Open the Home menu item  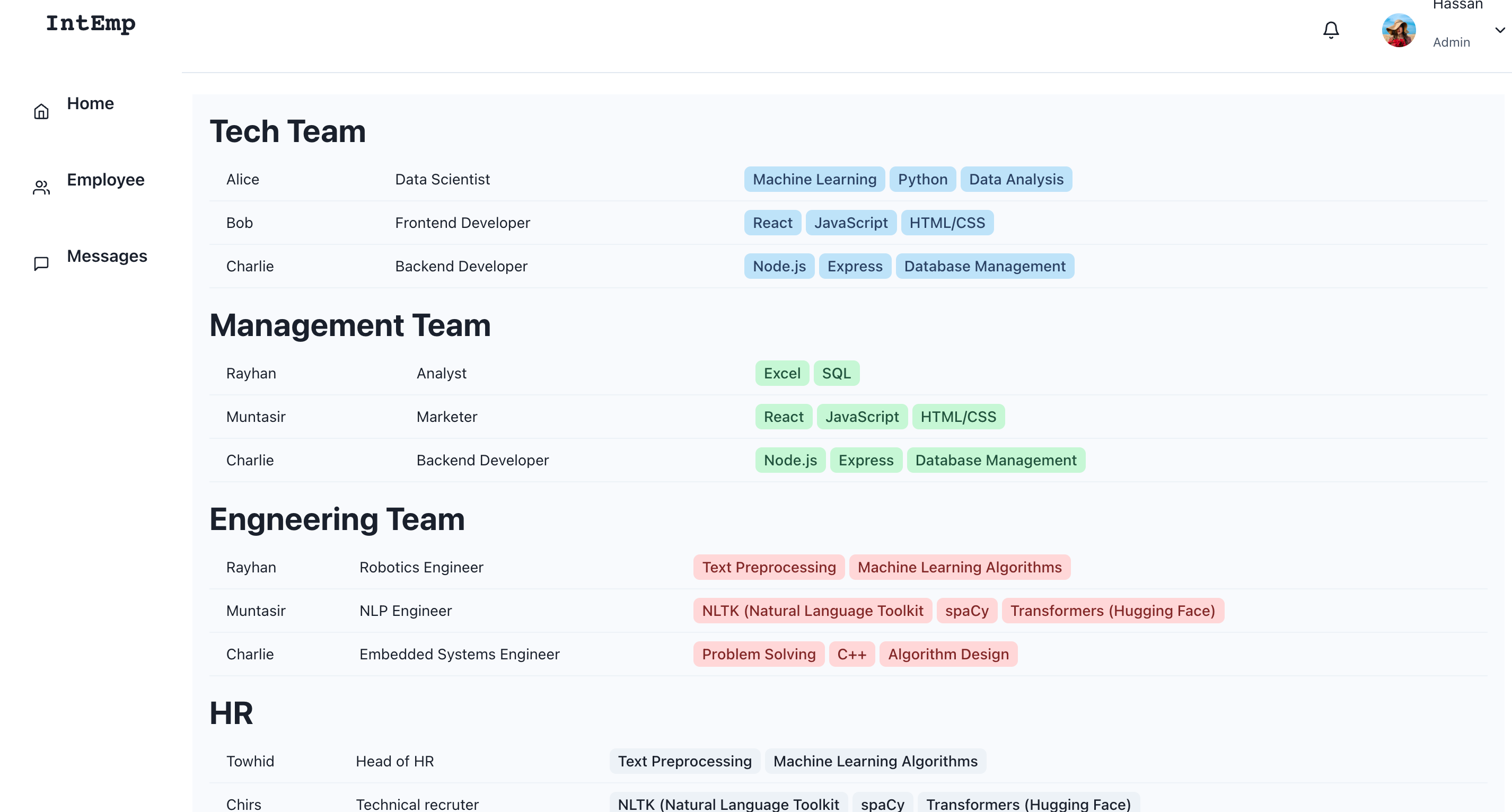[91, 104]
